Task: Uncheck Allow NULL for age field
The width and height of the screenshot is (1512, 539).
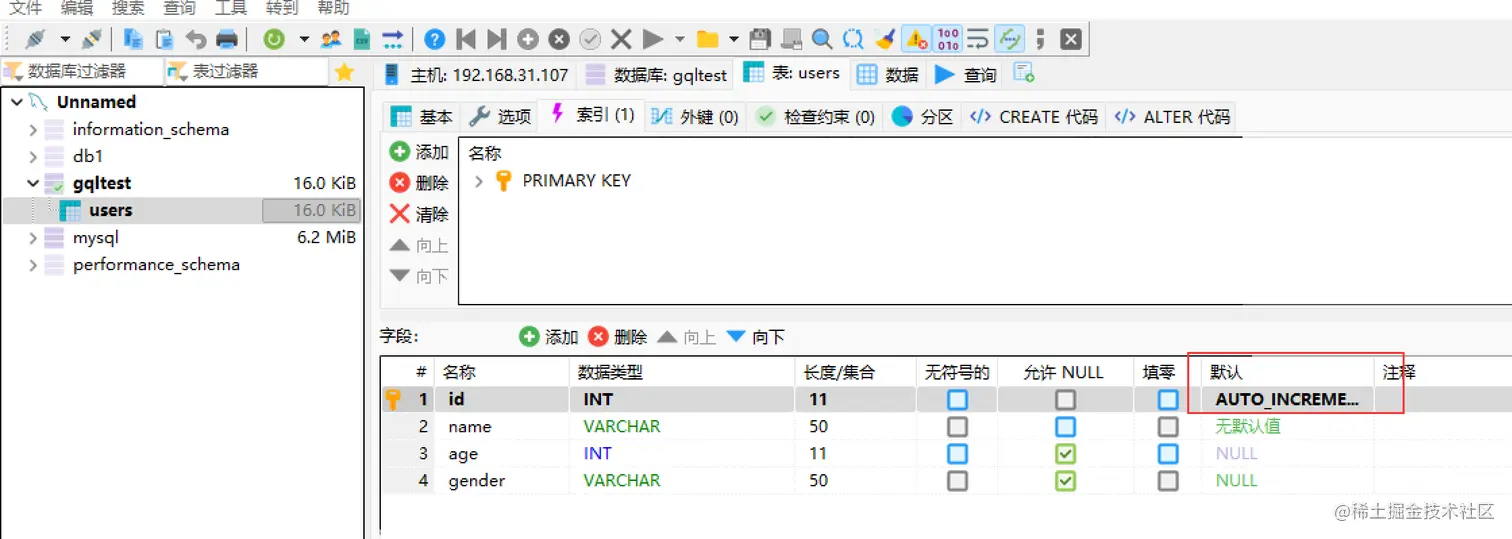Action: (x=1066, y=453)
